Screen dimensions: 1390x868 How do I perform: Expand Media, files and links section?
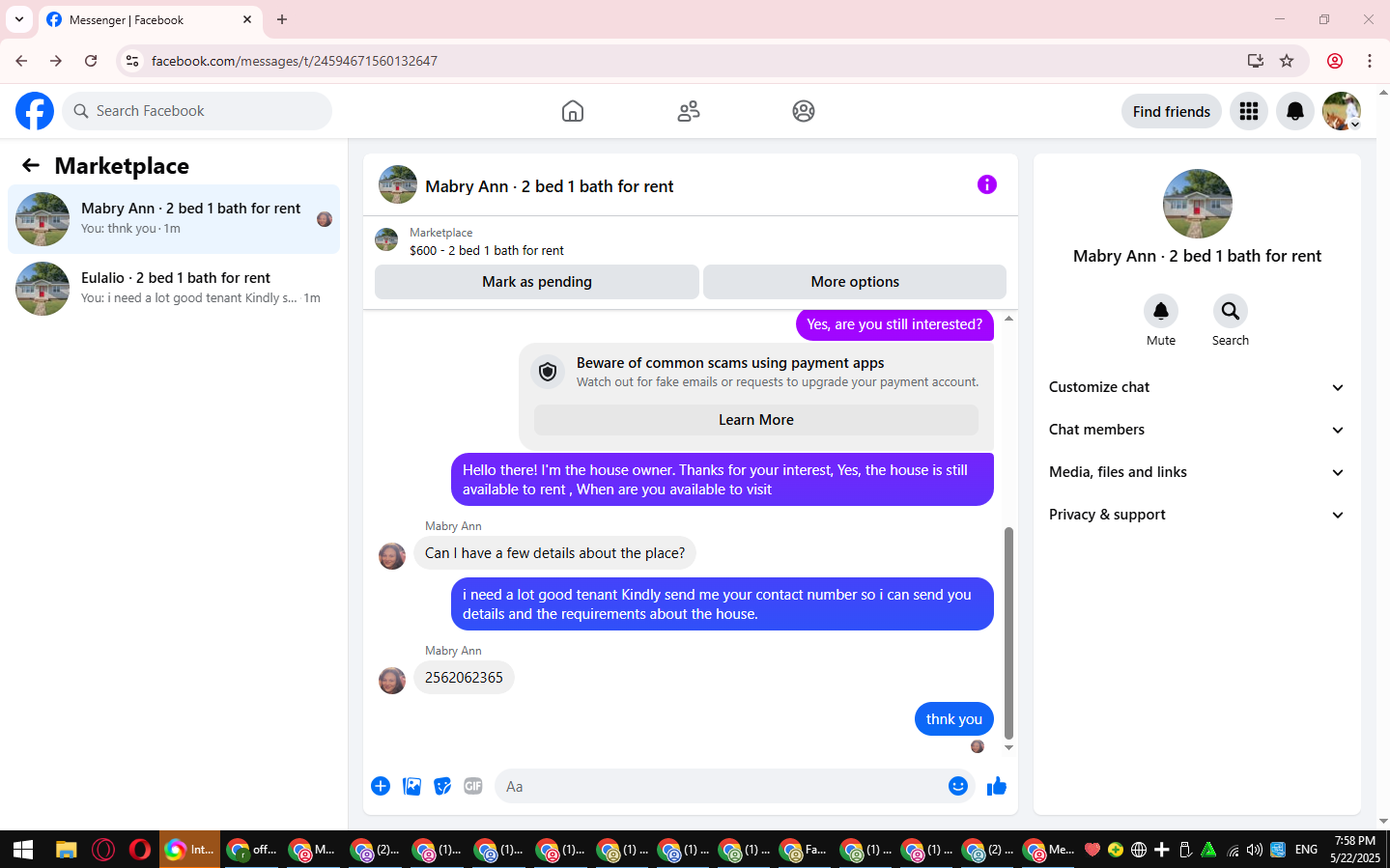click(x=1197, y=472)
